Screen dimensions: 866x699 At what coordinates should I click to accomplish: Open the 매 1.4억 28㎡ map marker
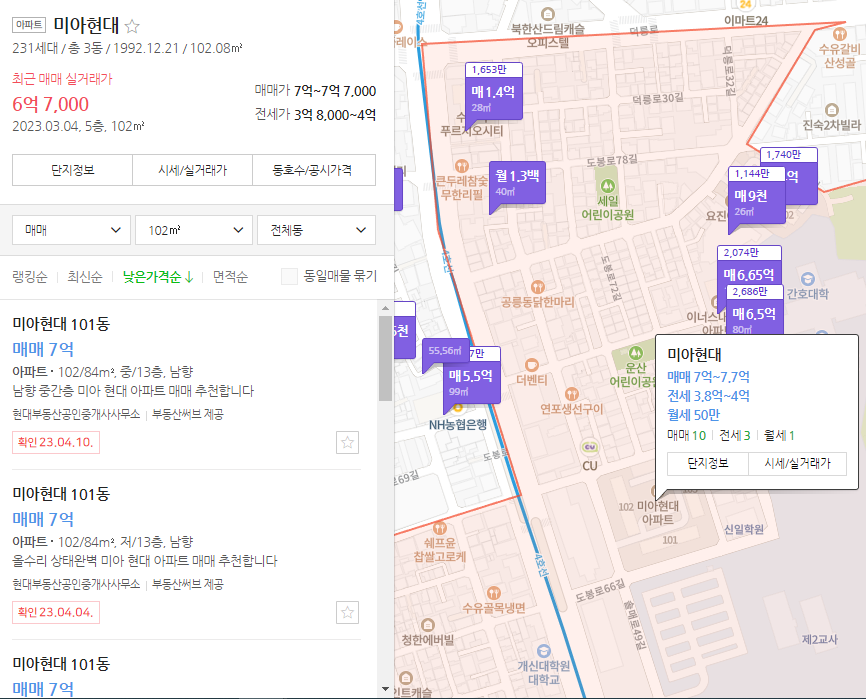coord(494,91)
